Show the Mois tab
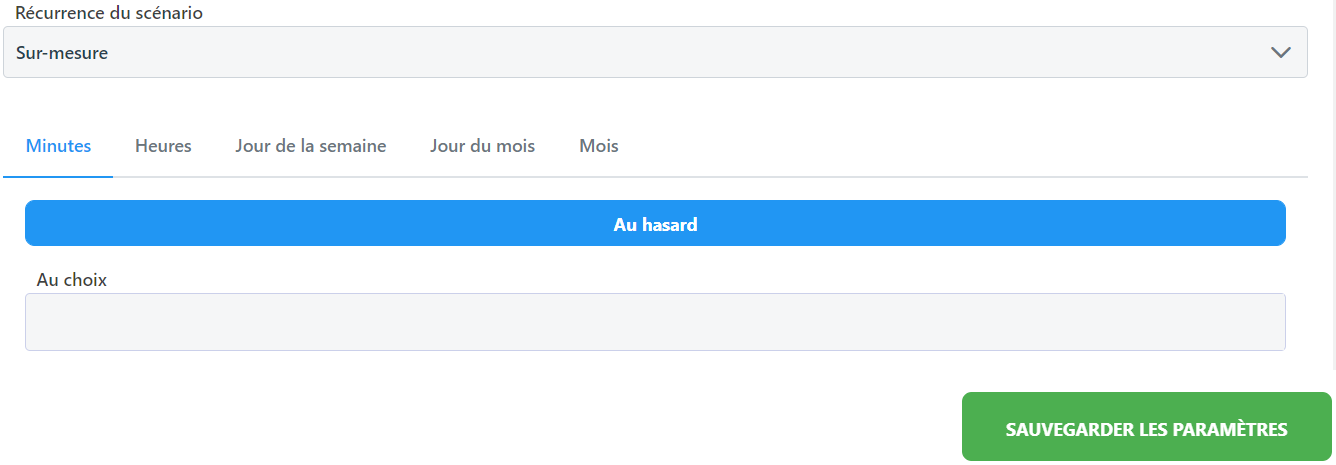 598,146
